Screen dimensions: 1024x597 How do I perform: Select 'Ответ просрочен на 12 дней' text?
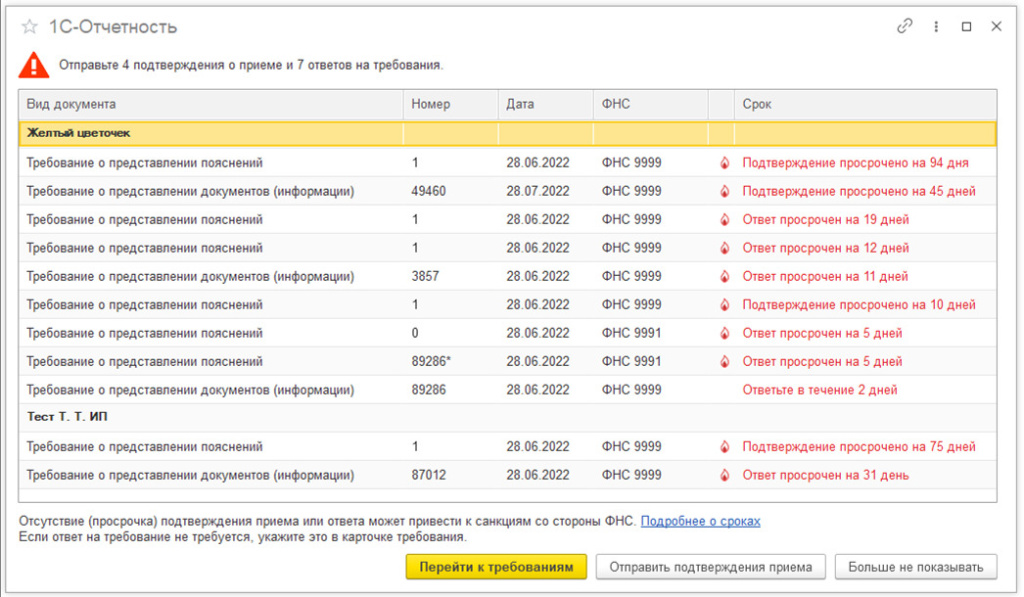tap(825, 248)
